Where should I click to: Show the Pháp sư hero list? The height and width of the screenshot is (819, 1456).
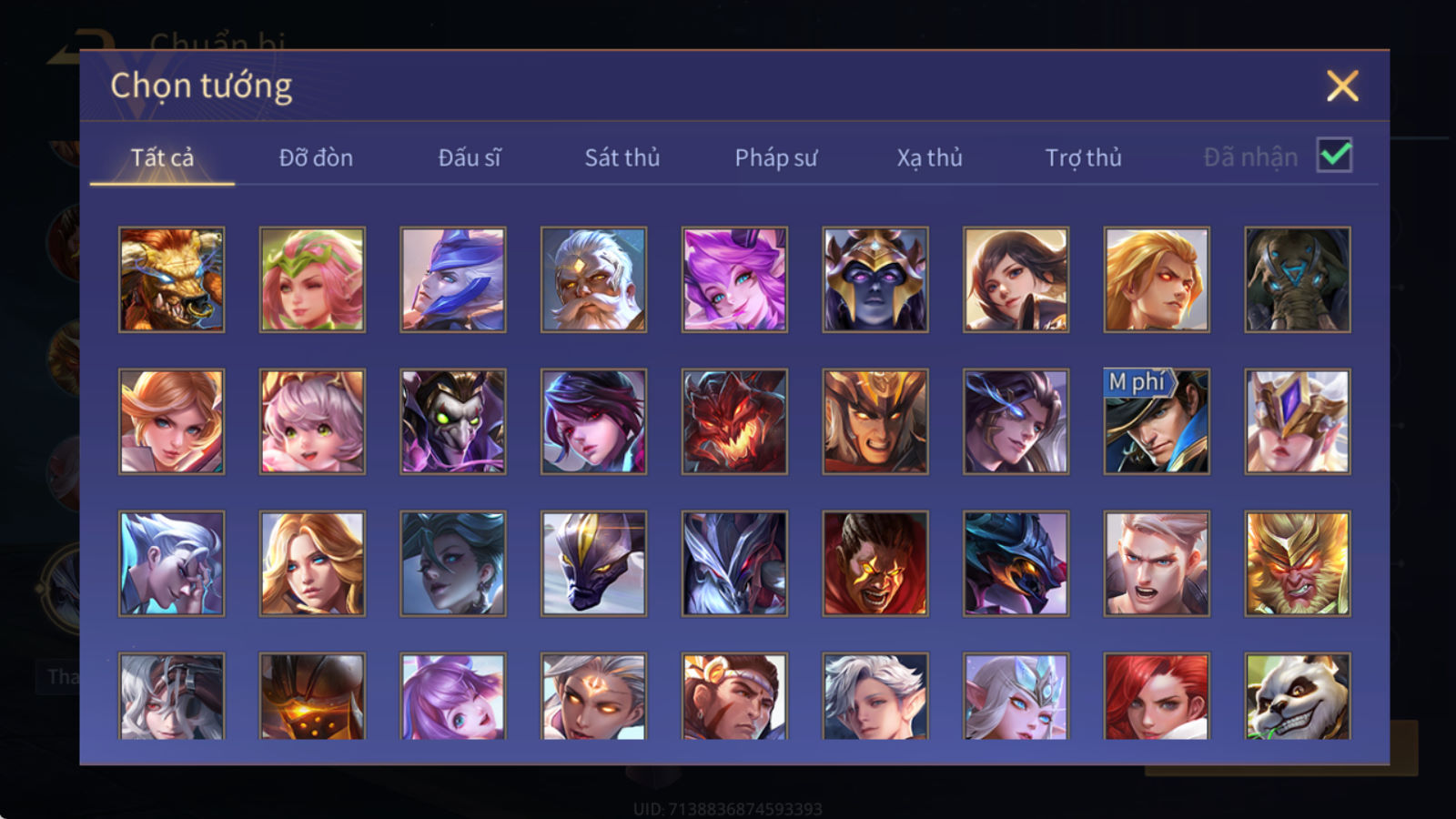pyautogui.click(x=775, y=157)
